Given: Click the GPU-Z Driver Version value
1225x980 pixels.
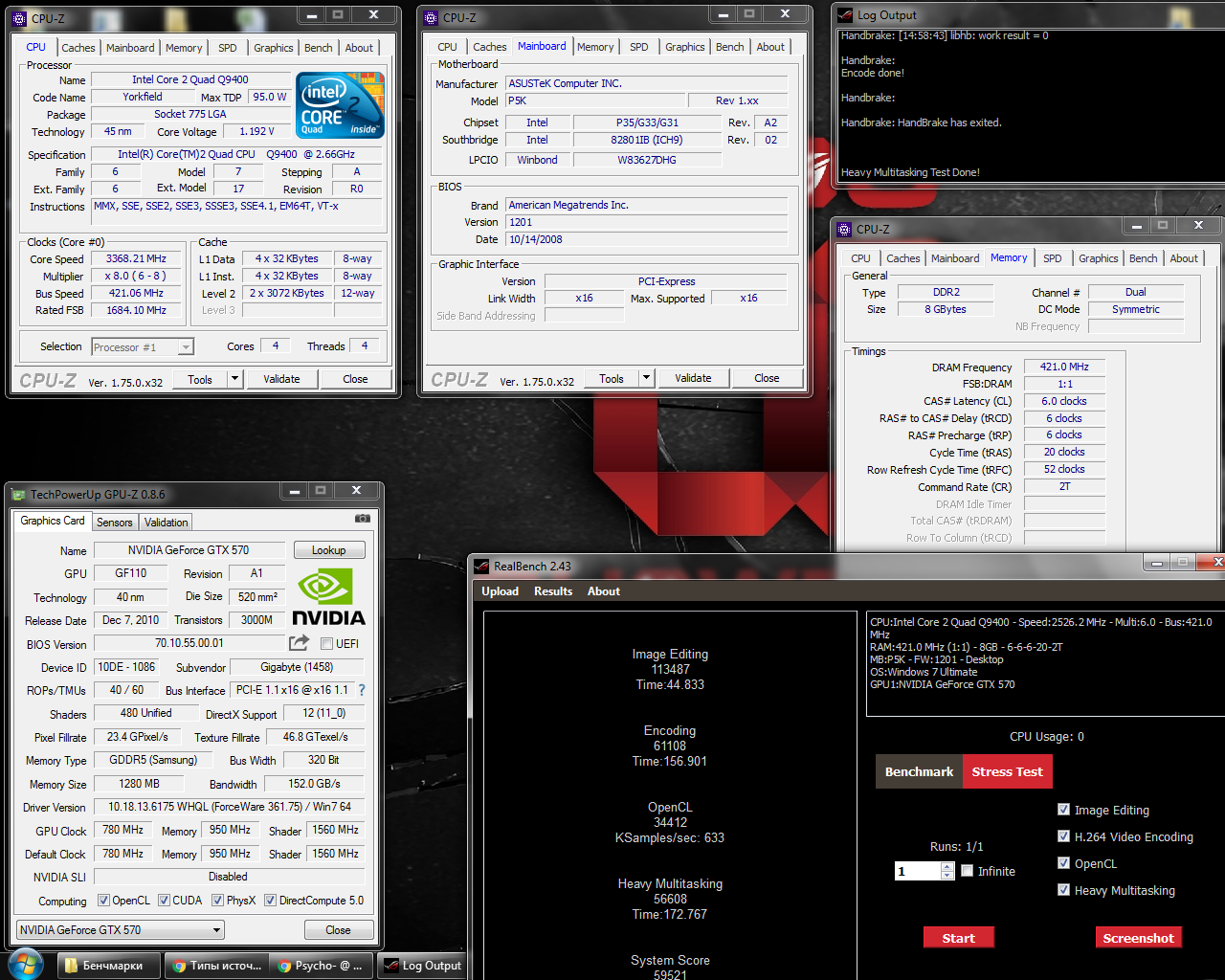Looking at the screenshot, I should coord(230,807).
